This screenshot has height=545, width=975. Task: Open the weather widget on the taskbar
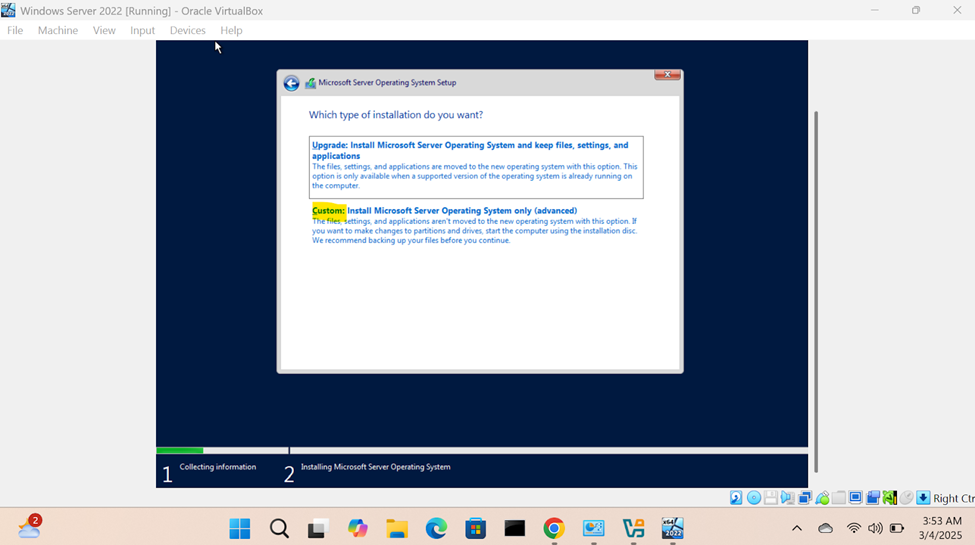pos(29,527)
